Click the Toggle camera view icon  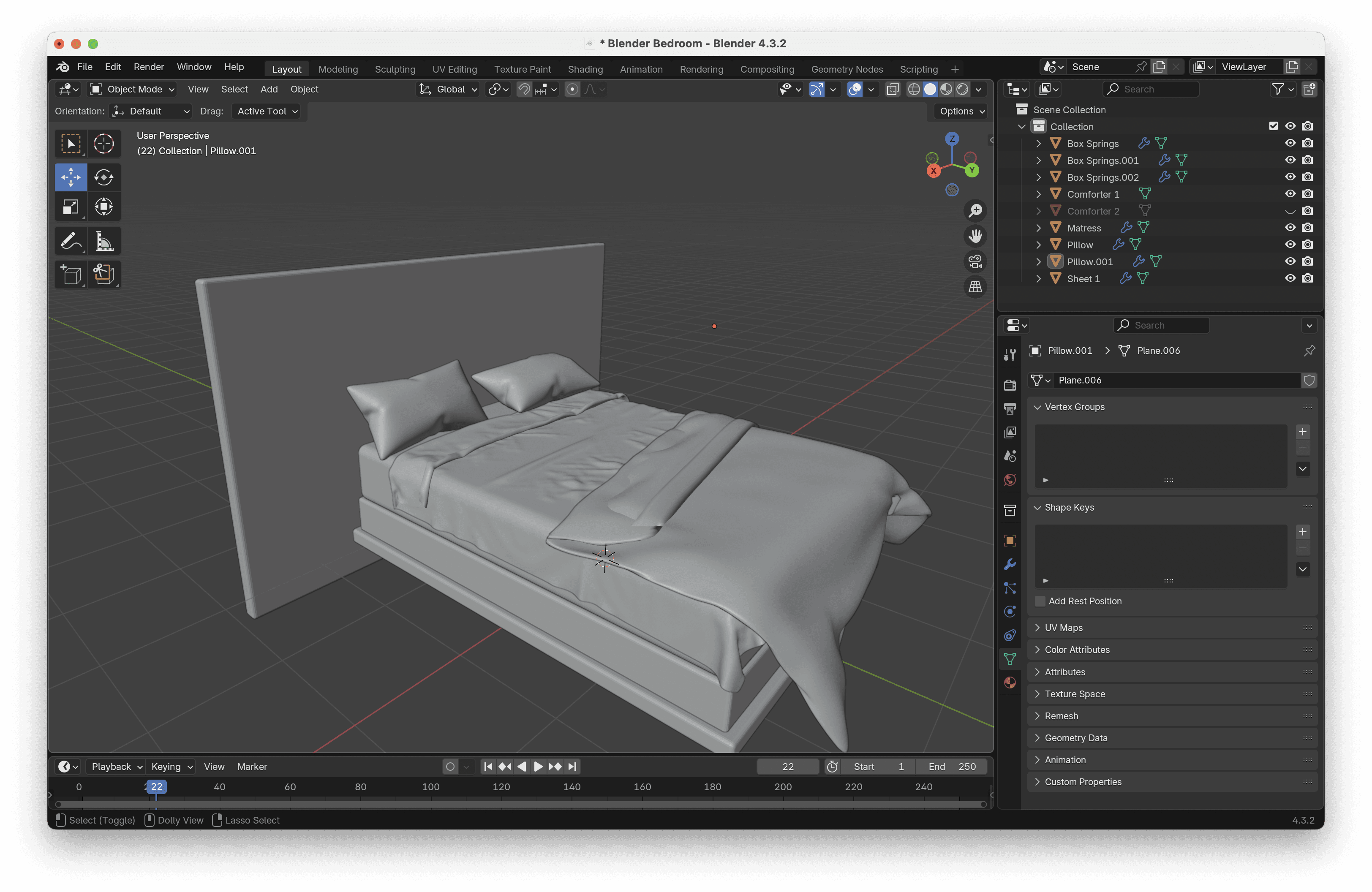(975, 261)
